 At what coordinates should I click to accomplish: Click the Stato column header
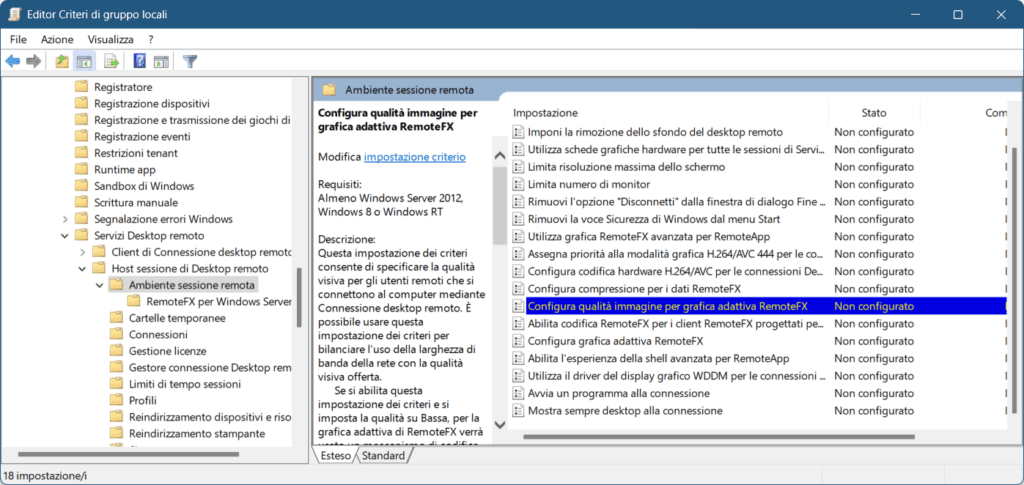(874, 113)
